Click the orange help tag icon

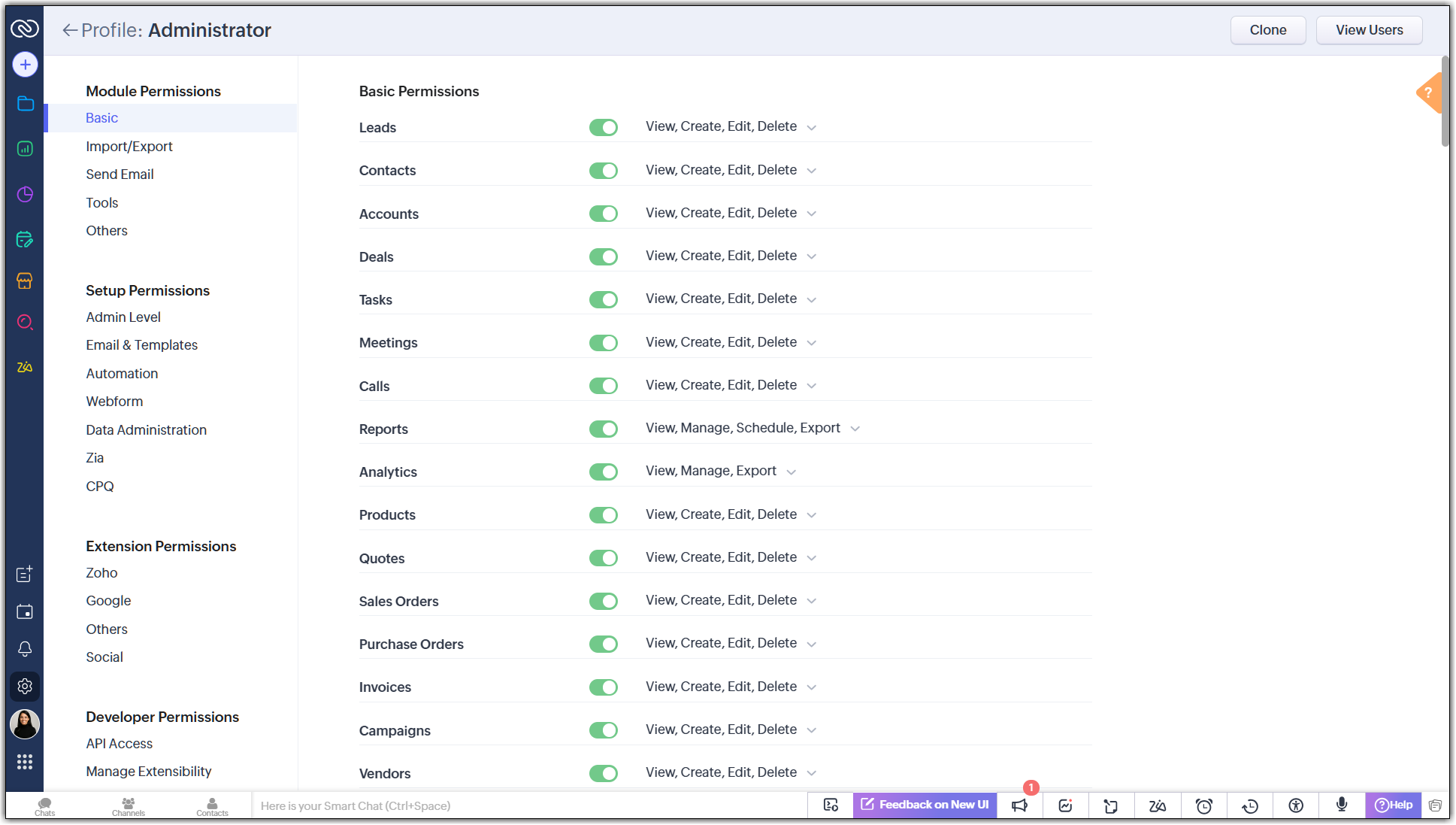coord(1429,93)
